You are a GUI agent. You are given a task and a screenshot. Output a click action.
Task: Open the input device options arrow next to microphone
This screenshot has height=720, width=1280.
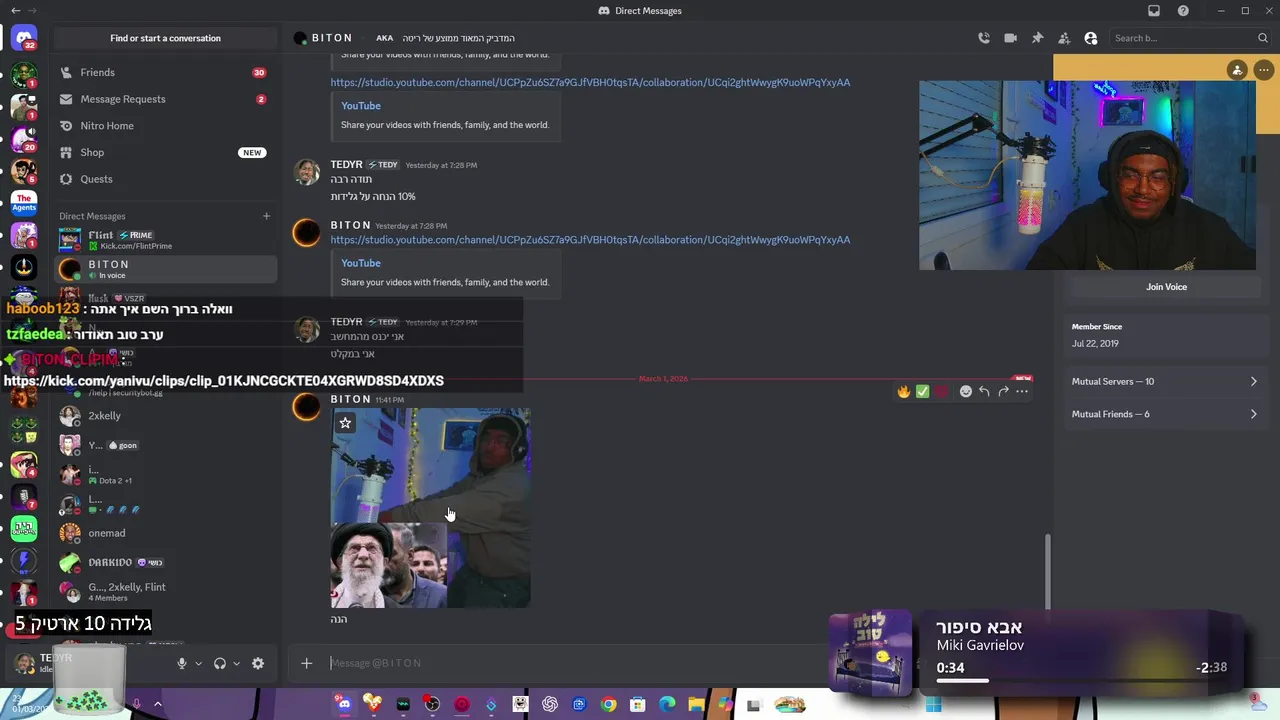pos(198,663)
